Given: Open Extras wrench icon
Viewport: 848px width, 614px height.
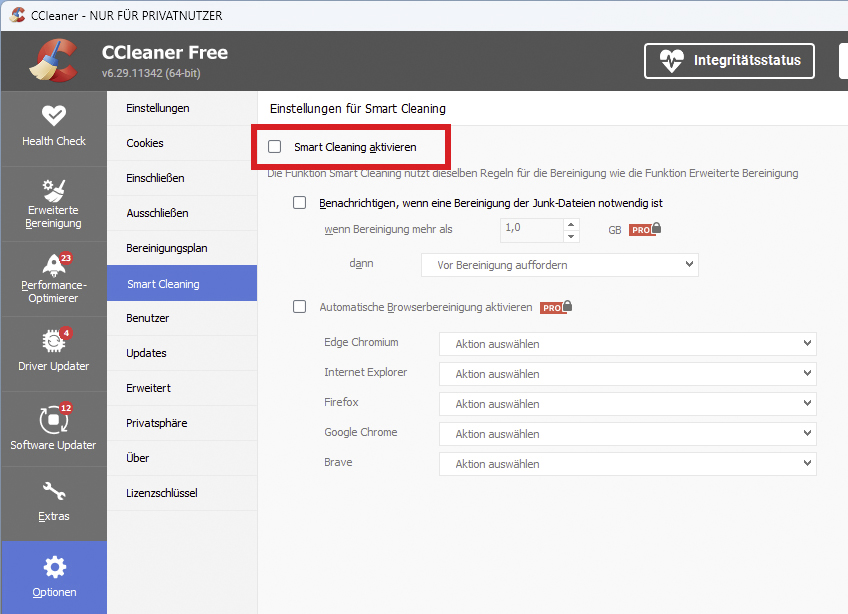Looking at the screenshot, I should (x=54, y=491).
